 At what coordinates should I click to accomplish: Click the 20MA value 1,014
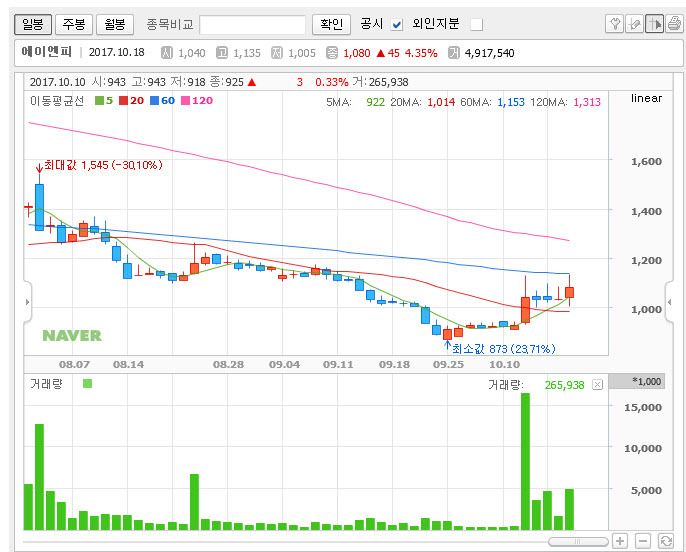coord(441,102)
